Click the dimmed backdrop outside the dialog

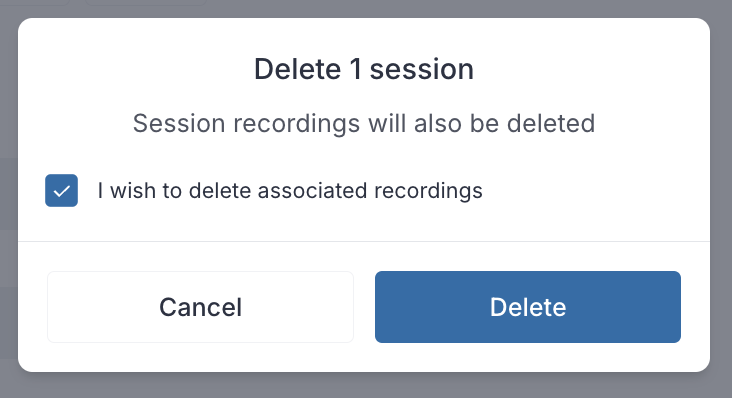point(366,385)
